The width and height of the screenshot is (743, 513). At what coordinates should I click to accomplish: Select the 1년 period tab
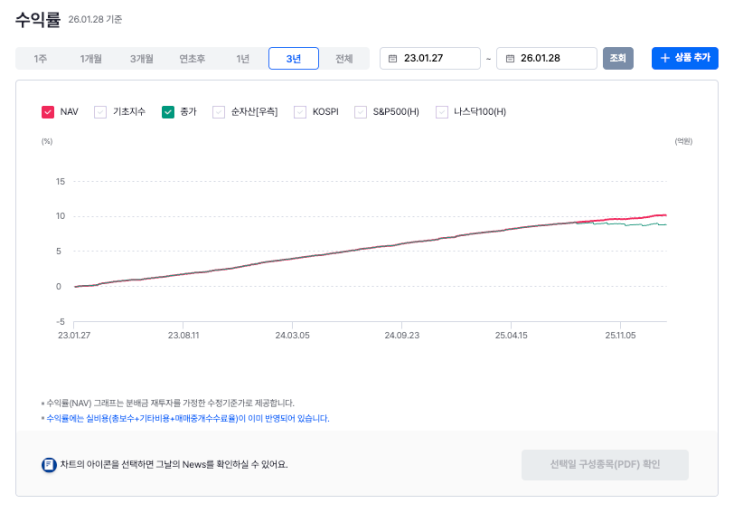click(243, 59)
